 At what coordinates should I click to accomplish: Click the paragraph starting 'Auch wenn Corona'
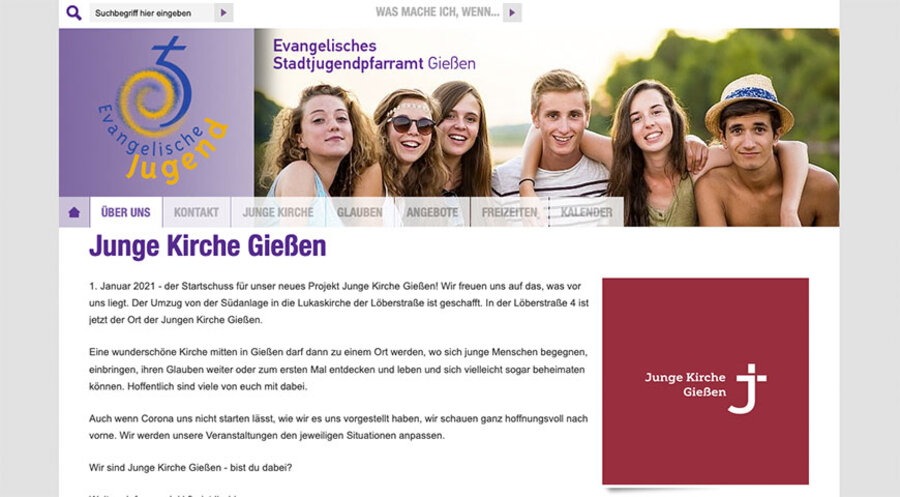(x=339, y=427)
